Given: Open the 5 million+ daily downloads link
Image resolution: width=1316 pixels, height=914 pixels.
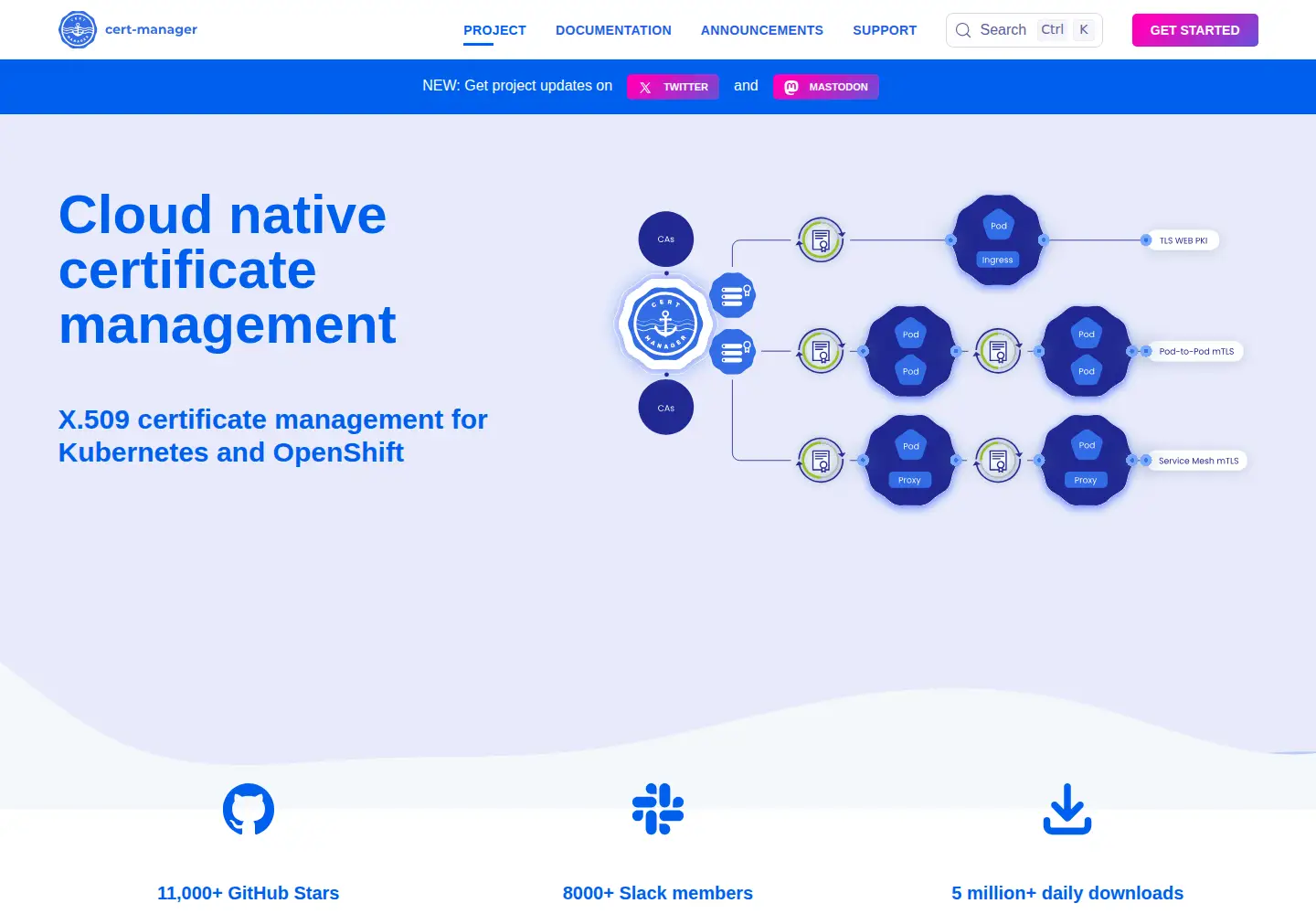Looking at the screenshot, I should 1067,893.
